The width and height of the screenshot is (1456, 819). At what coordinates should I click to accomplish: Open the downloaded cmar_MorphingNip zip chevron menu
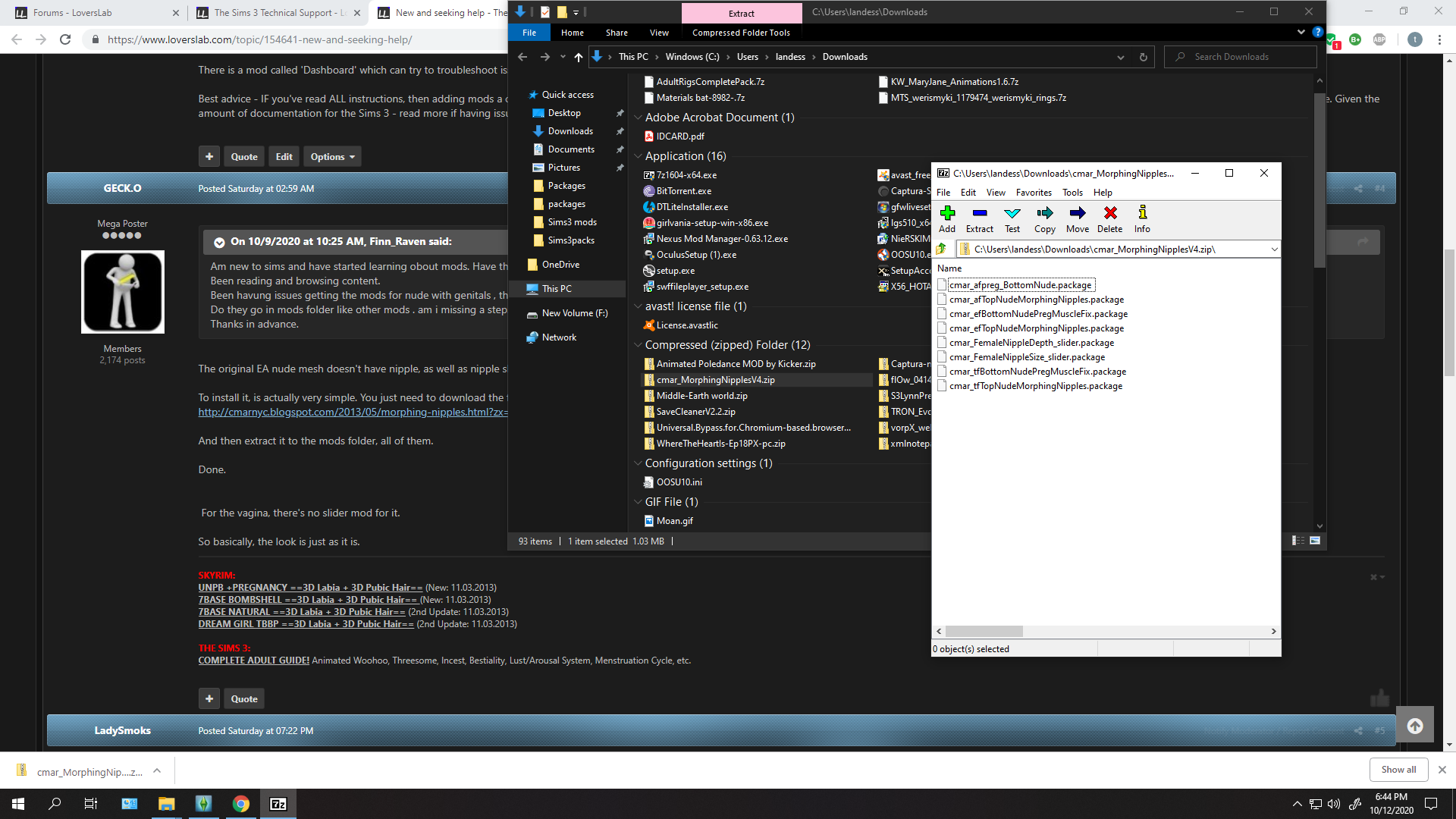(x=157, y=771)
